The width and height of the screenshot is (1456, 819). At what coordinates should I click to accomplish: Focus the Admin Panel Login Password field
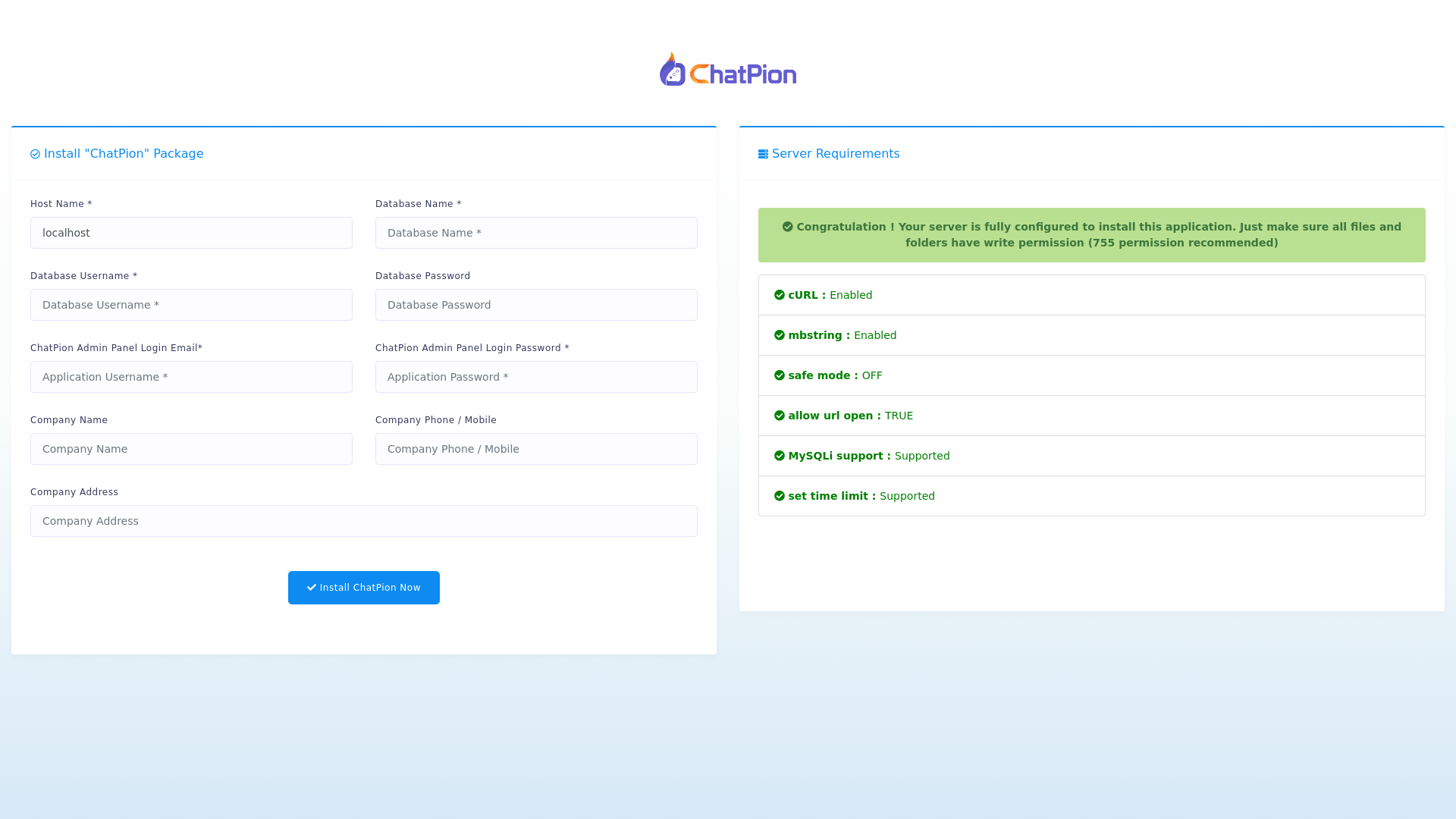point(536,377)
